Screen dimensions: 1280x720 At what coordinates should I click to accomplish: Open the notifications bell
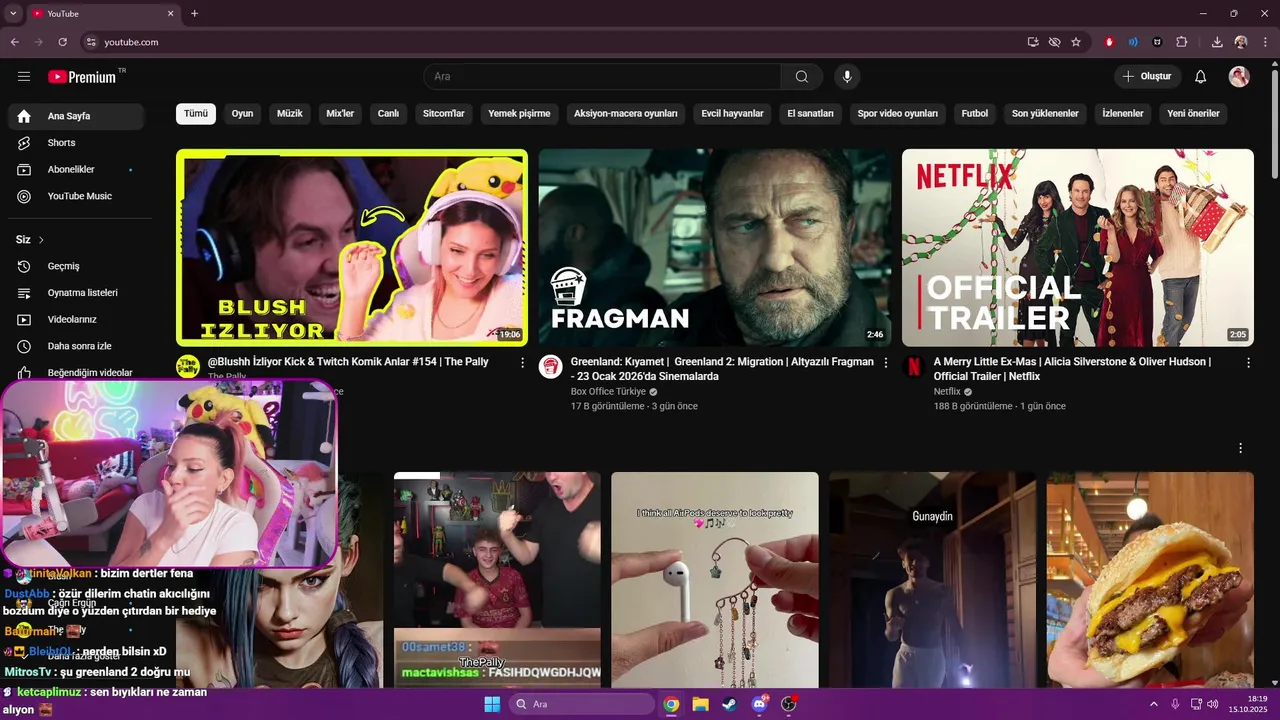[x=1201, y=77]
